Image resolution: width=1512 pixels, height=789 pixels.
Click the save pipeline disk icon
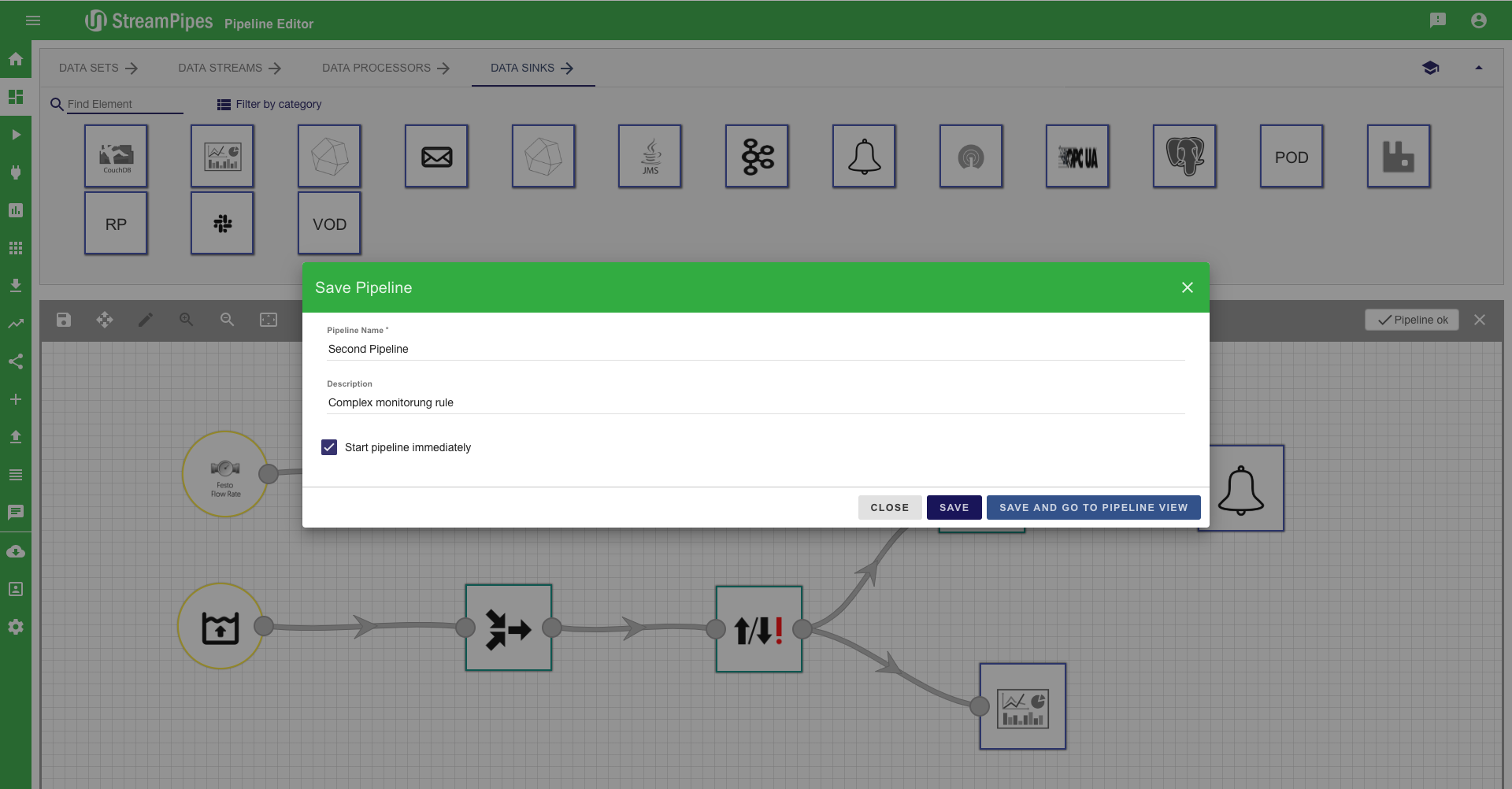click(64, 320)
